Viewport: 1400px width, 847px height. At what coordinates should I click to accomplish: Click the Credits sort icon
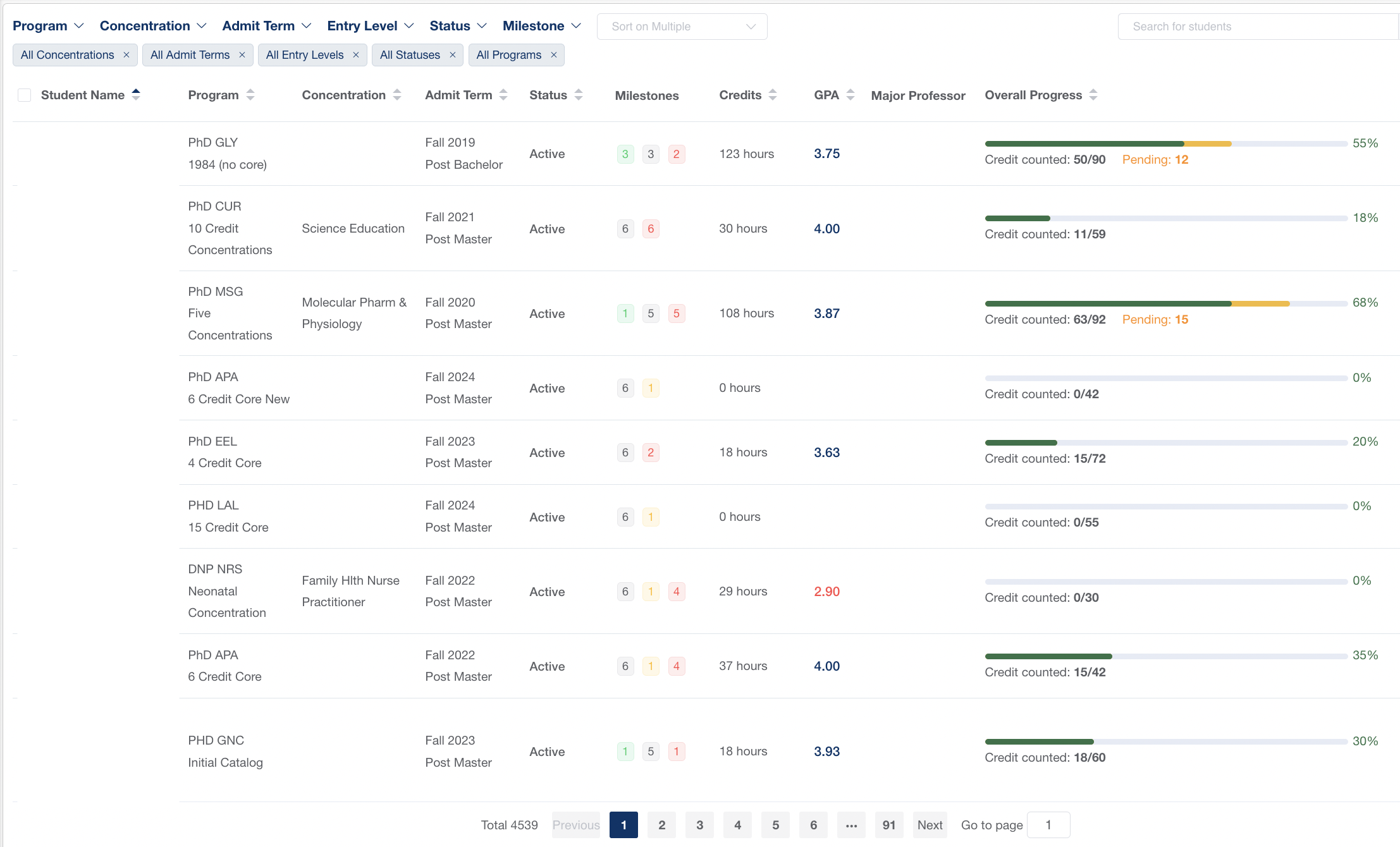pyautogui.click(x=773, y=95)
